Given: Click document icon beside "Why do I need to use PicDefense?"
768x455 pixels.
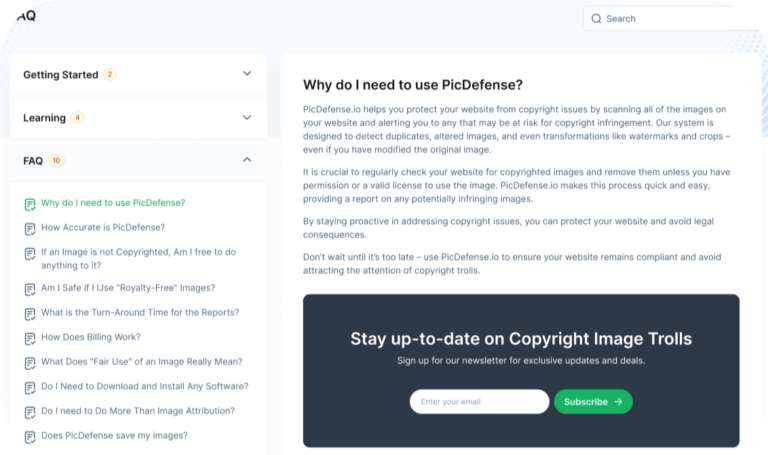Looking at the screenshot, I should point(30,204).
